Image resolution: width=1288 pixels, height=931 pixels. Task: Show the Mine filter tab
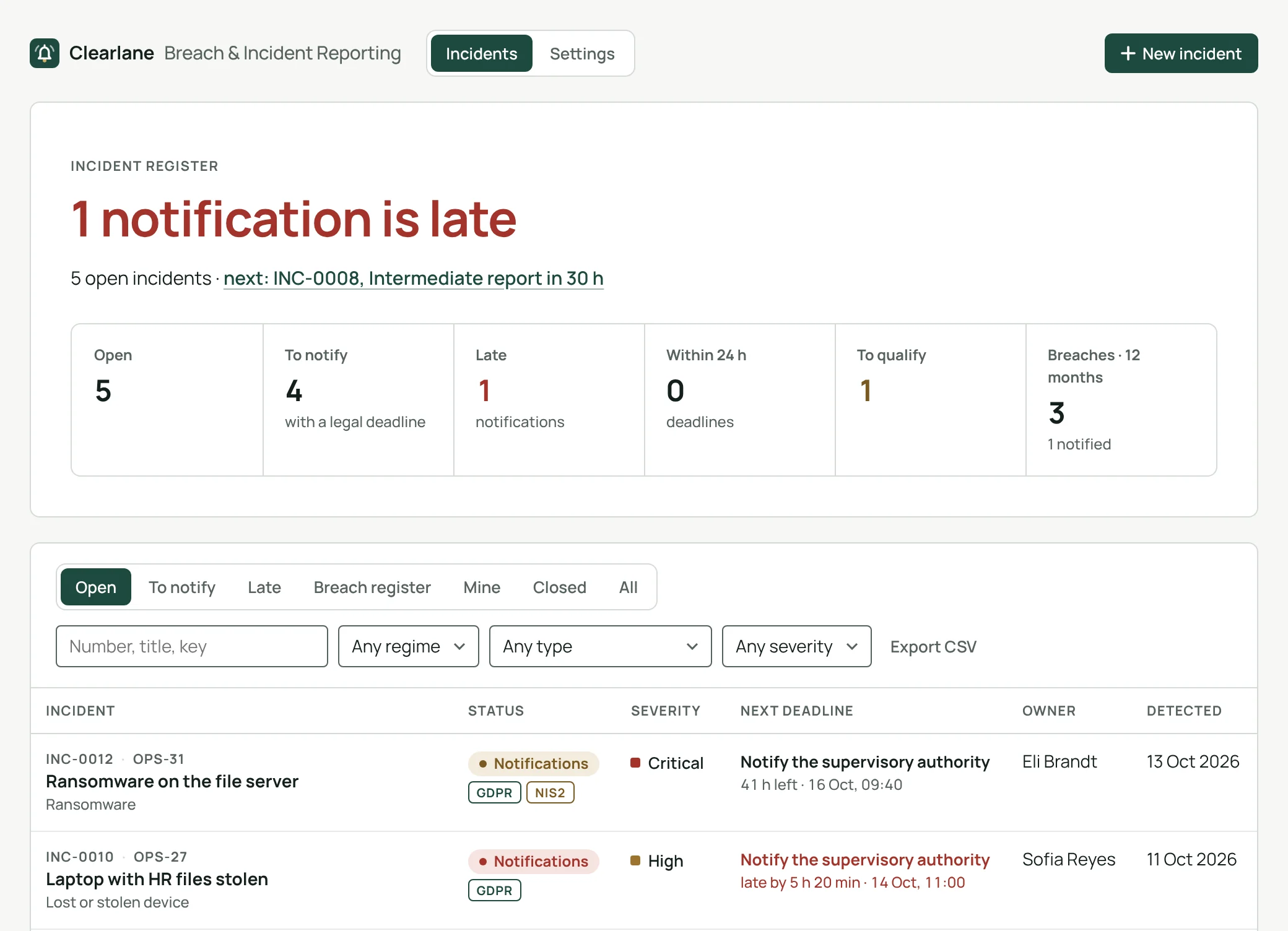pyautogui.click(x=482, y=587)
